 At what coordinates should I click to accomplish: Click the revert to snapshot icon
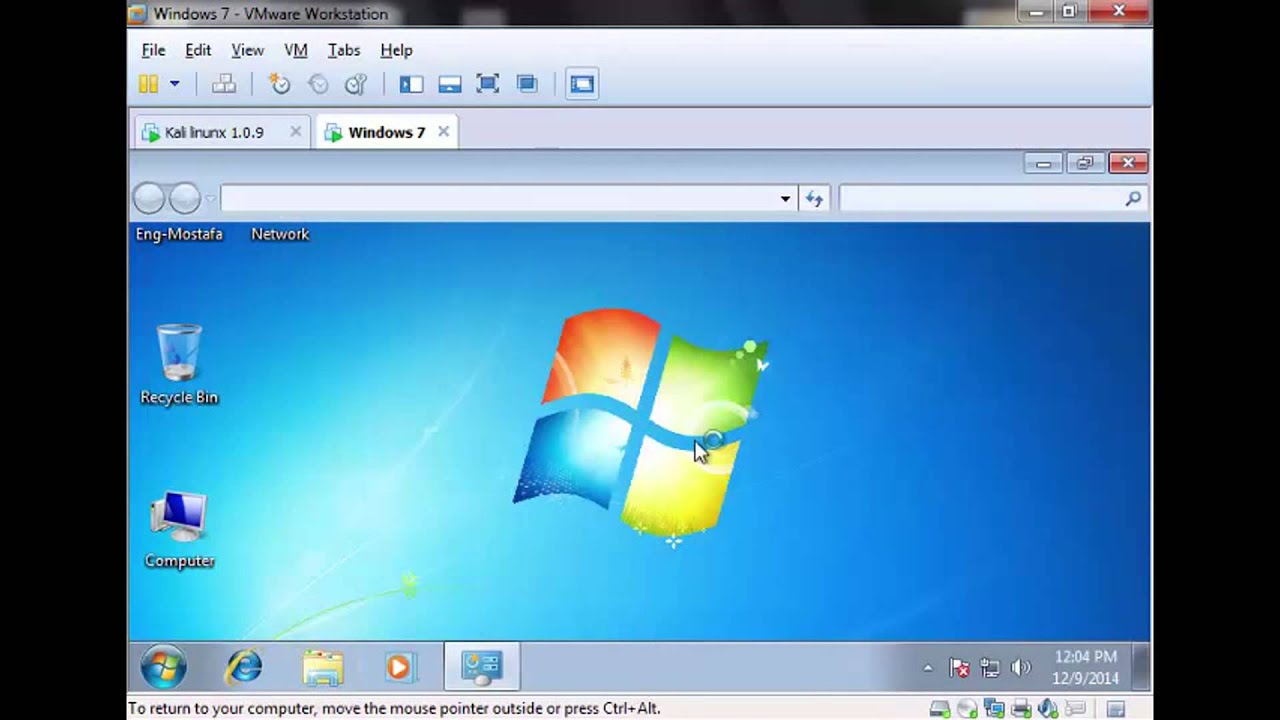tap(318, 84)
